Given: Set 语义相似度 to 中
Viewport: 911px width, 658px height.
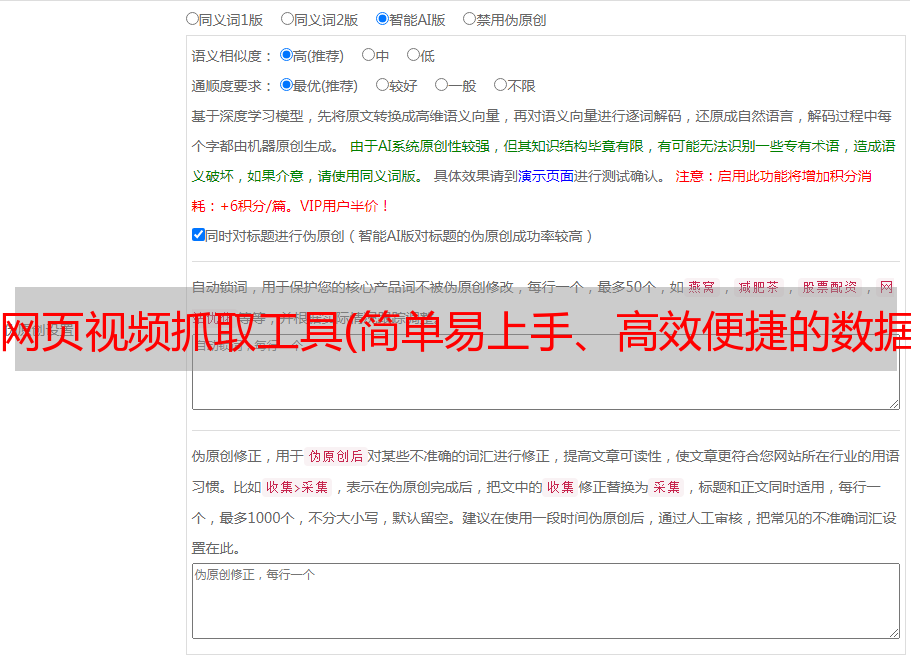Looking at the screenshot, I should pos(368,55).
